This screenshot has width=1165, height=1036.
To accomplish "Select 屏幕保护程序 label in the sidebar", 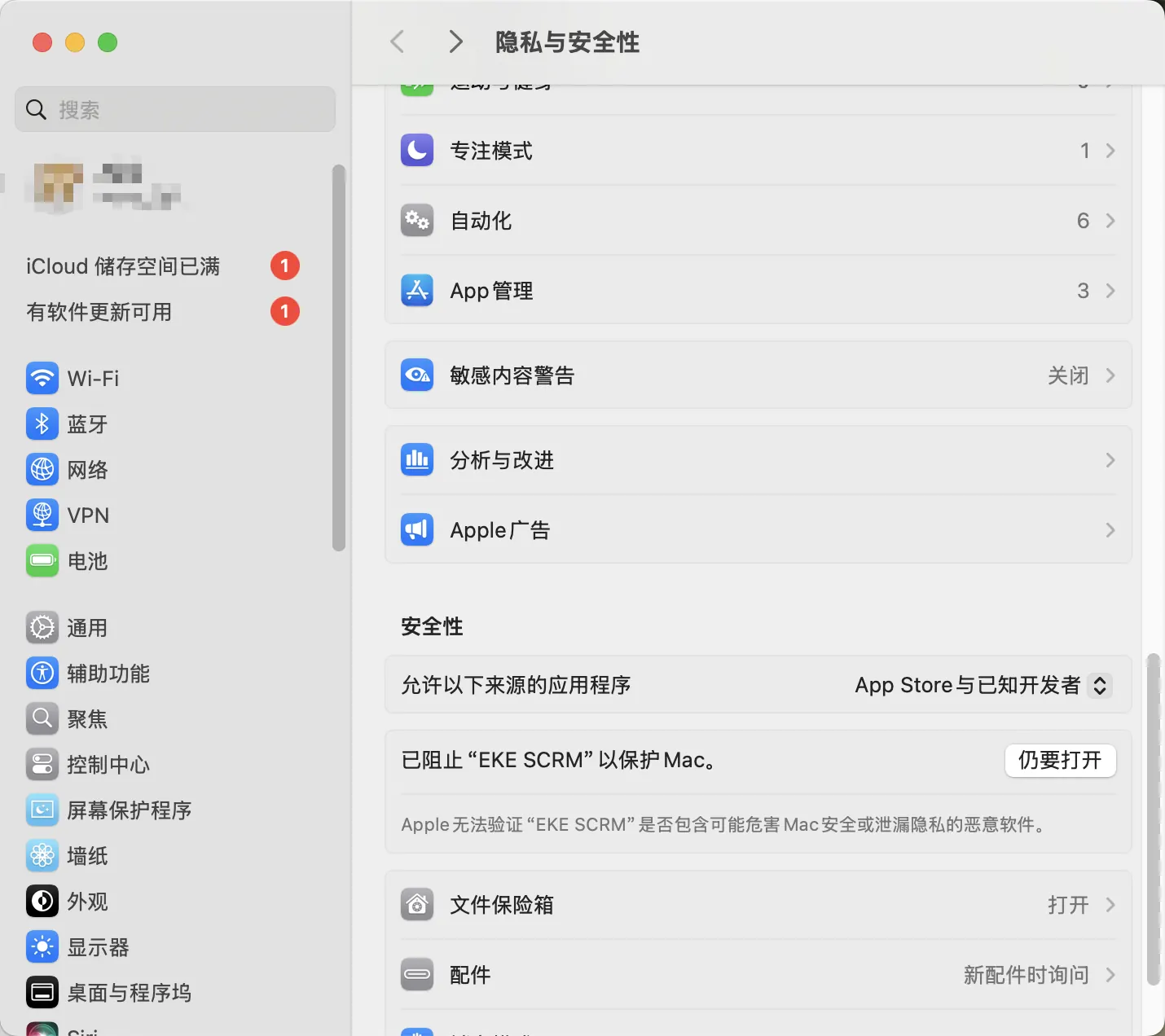I will point(130,810).
